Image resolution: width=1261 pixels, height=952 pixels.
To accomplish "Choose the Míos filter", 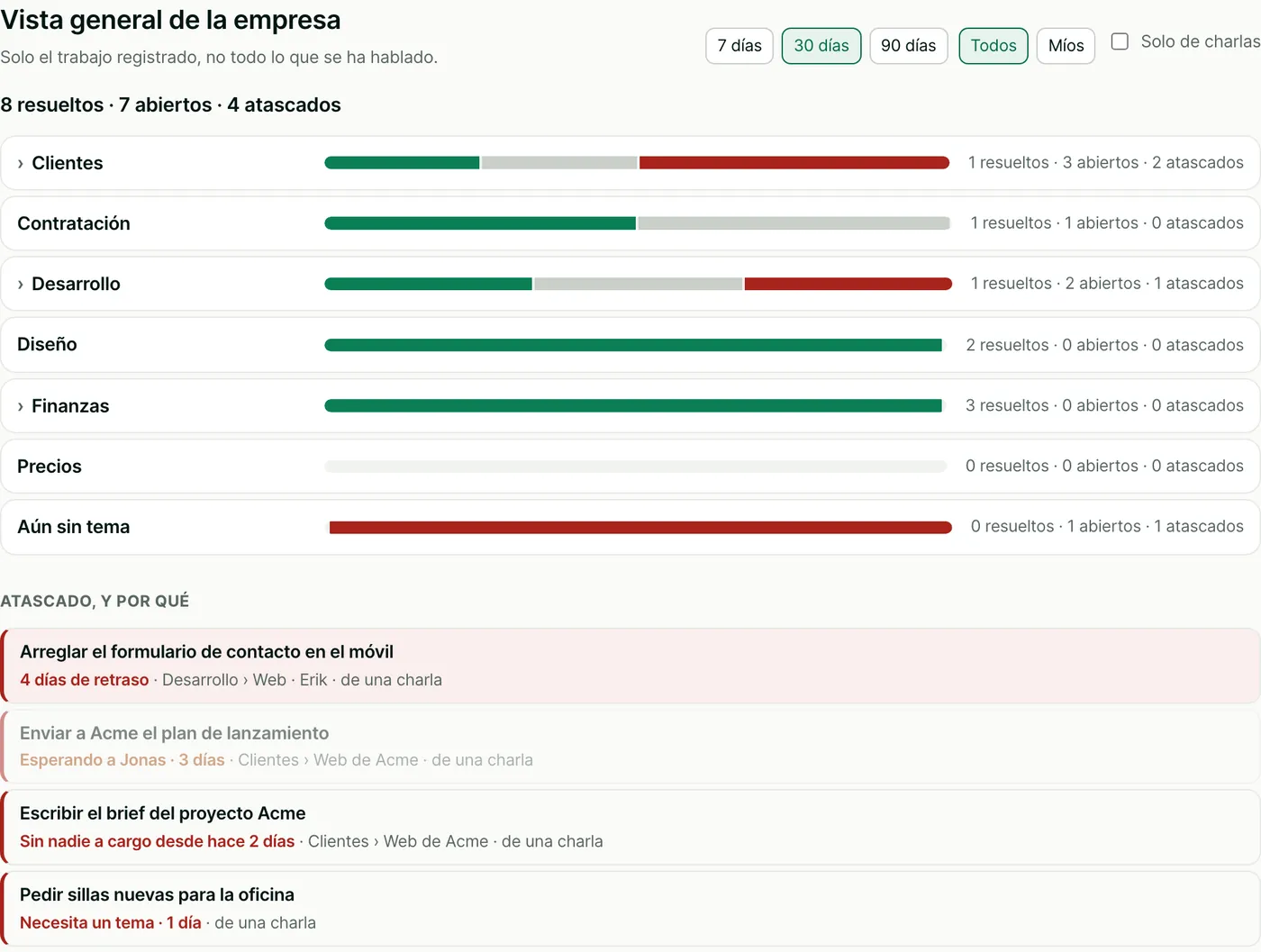I will 1066,46.
